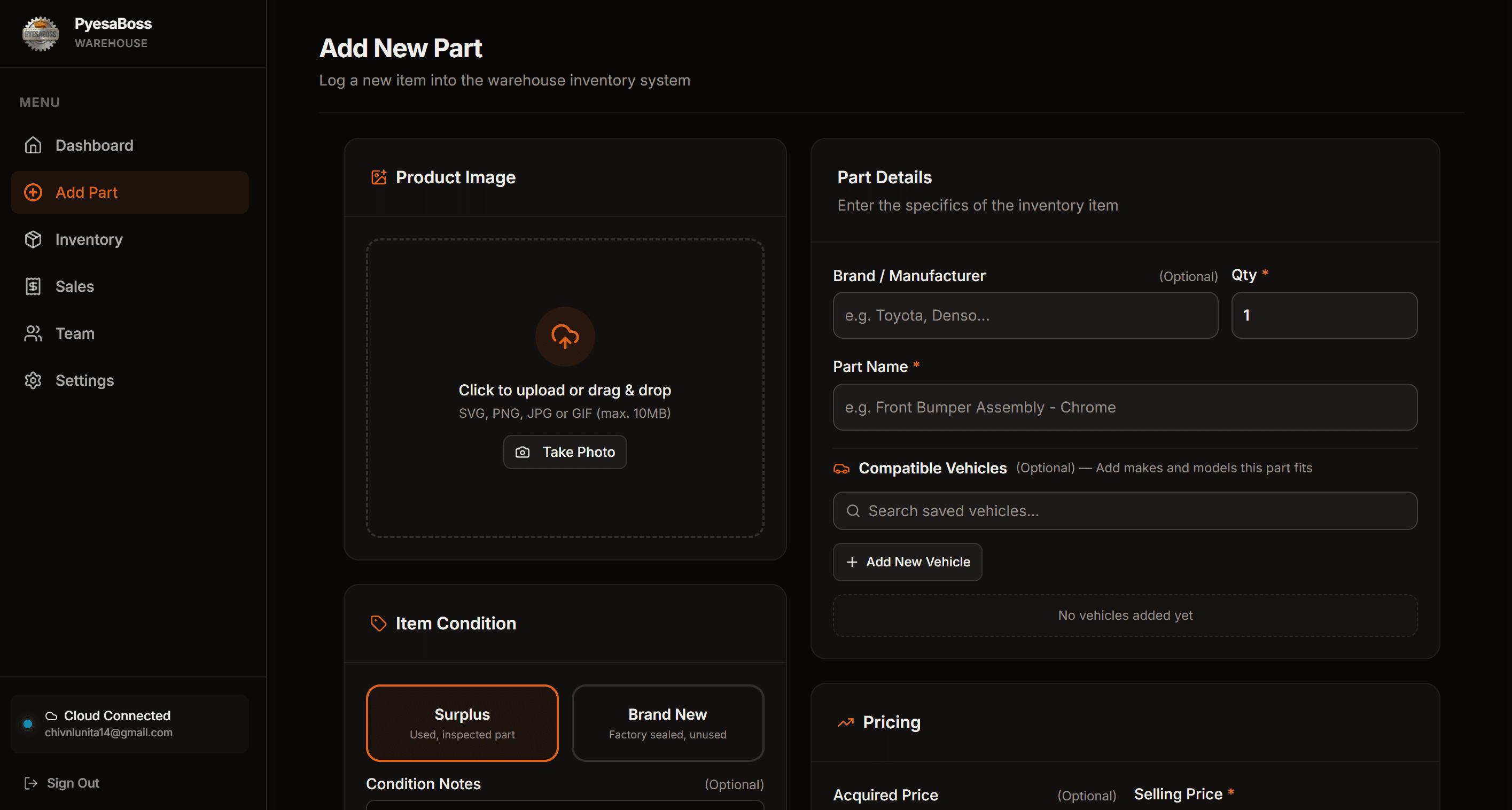This screenshot has height=810, width=1512.
Task: Click the Add New Vehicle button
Action: (907, 562)
